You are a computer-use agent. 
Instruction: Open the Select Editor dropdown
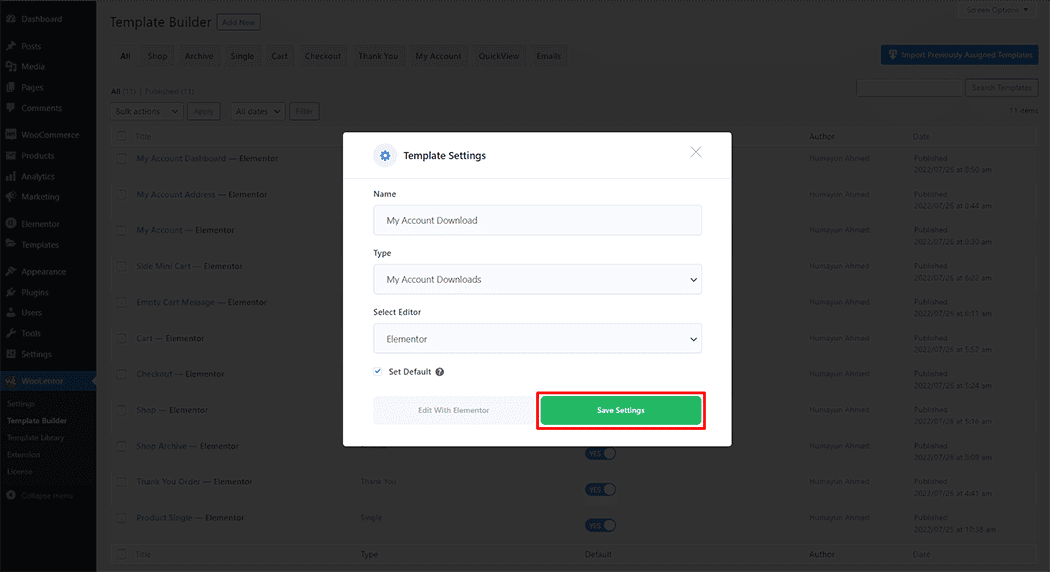pos(537,339)
